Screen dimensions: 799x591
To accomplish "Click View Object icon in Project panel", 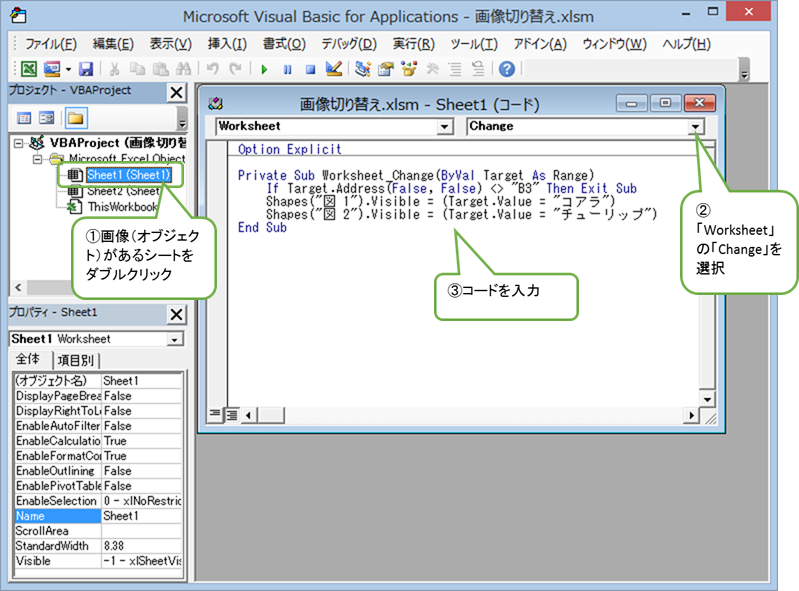I will (x=47, y=118).
